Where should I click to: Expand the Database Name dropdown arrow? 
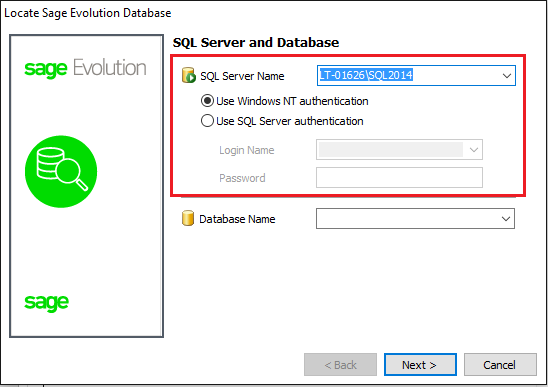(506, 219)
